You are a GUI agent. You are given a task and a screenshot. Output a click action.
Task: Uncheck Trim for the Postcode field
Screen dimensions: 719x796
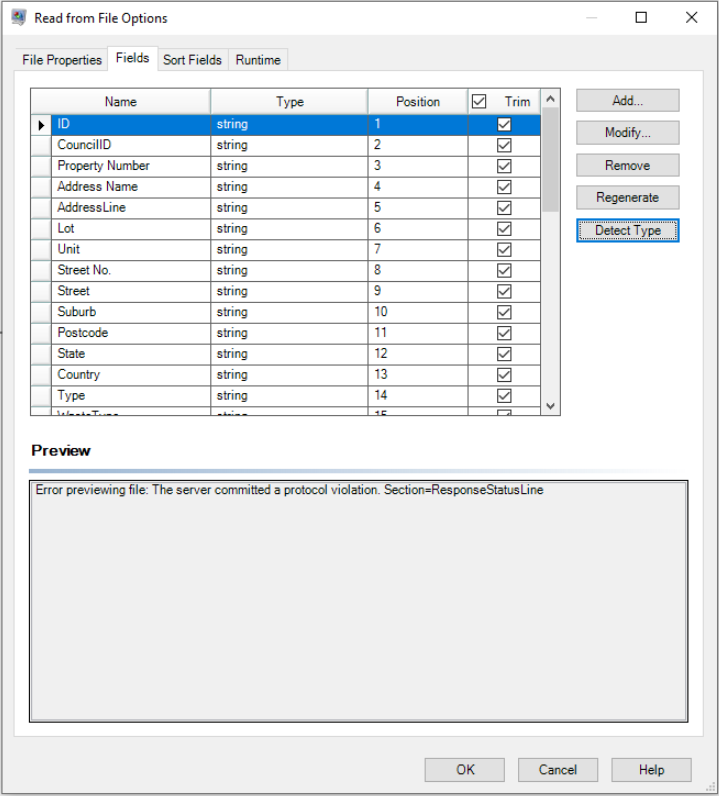(504, 333)
